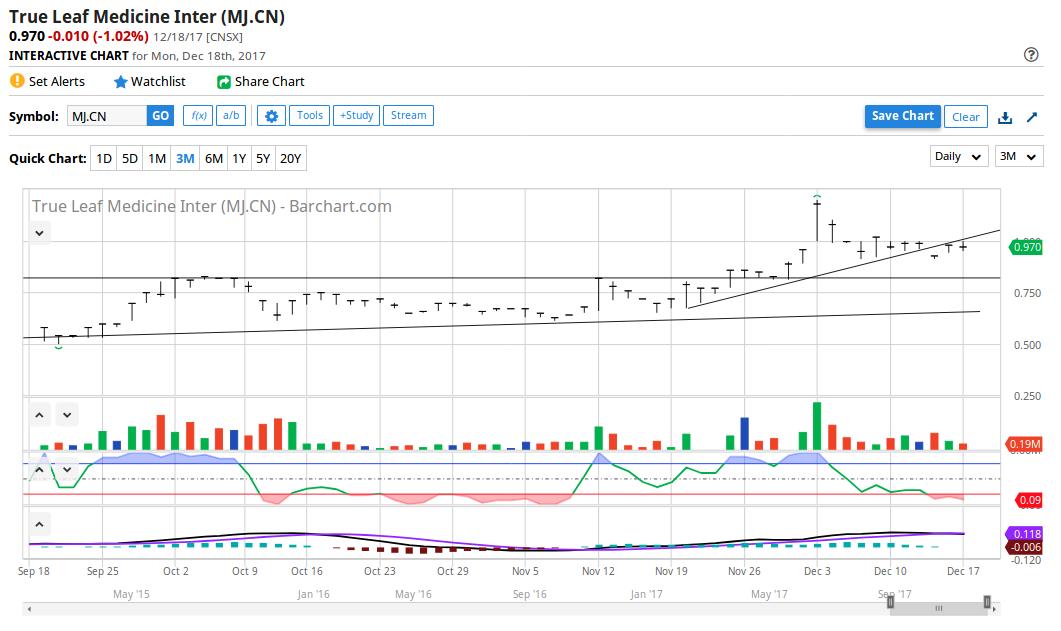Select 20Y quick chart
Image resolution: width=1061 pixels, height=631 pixels.
[x=290, y=158]
